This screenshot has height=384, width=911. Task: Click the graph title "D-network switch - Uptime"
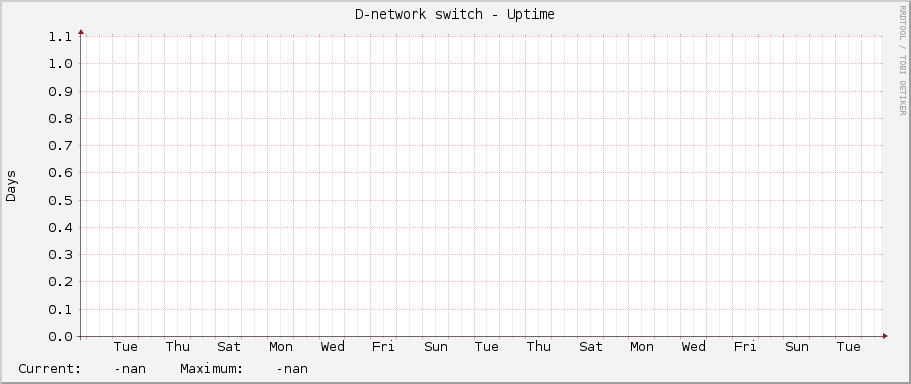coord(454,14)
